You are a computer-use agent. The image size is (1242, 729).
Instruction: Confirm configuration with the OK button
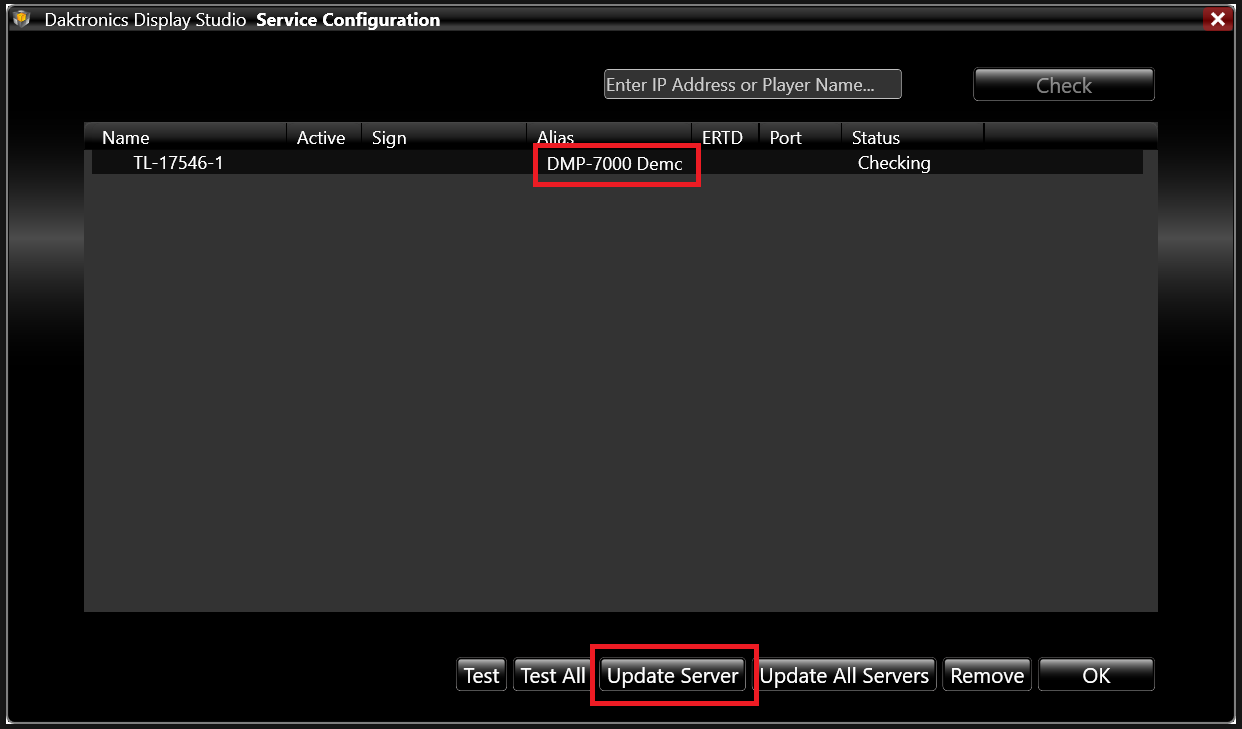pyautogui.click(x=1096, y=674)
